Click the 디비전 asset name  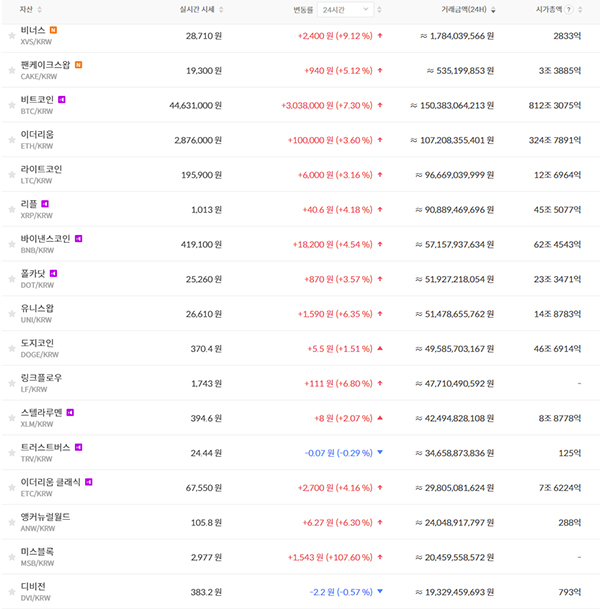pos(33,586)
